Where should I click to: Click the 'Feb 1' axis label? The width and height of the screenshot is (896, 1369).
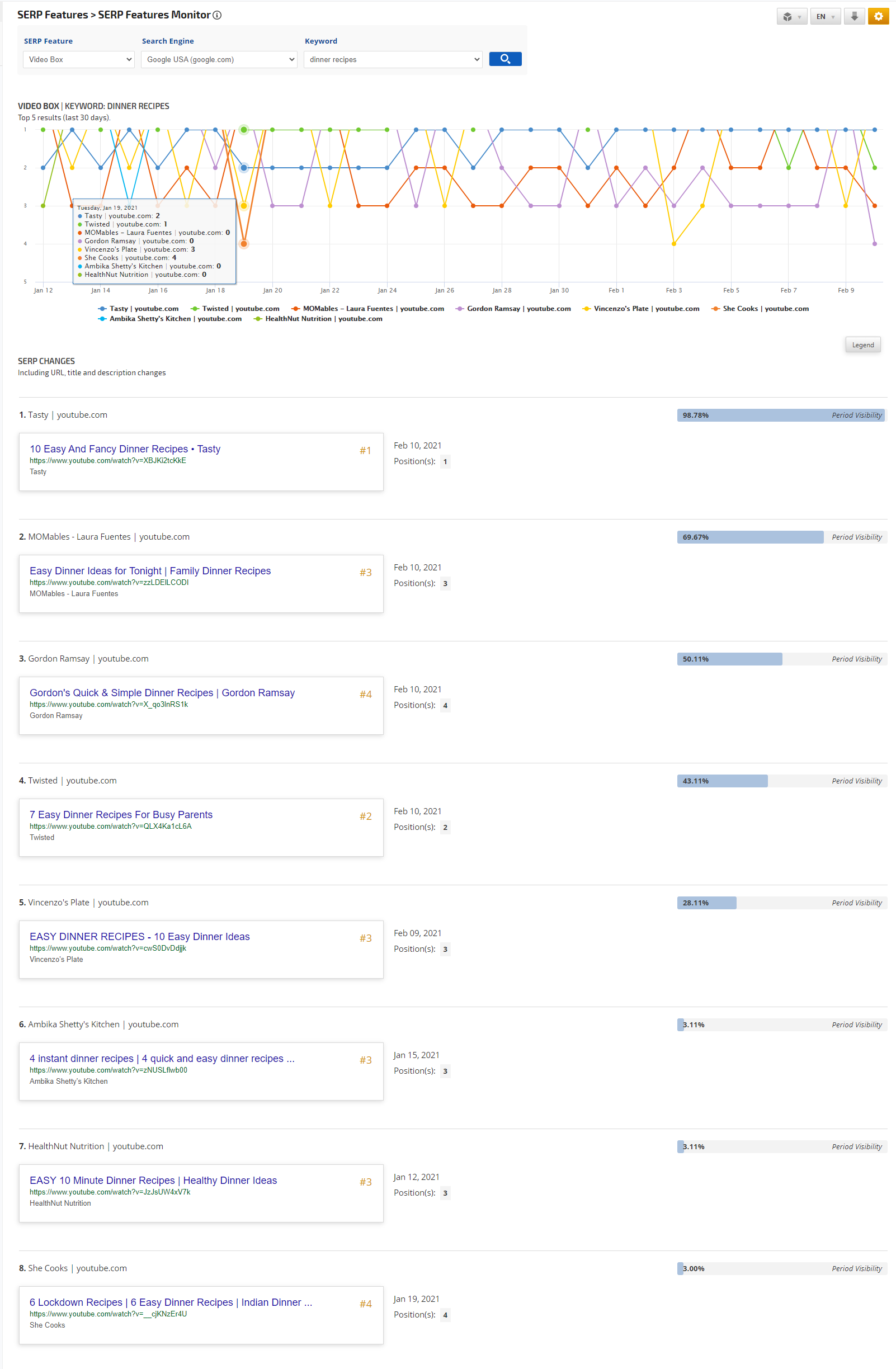[616, 290]
